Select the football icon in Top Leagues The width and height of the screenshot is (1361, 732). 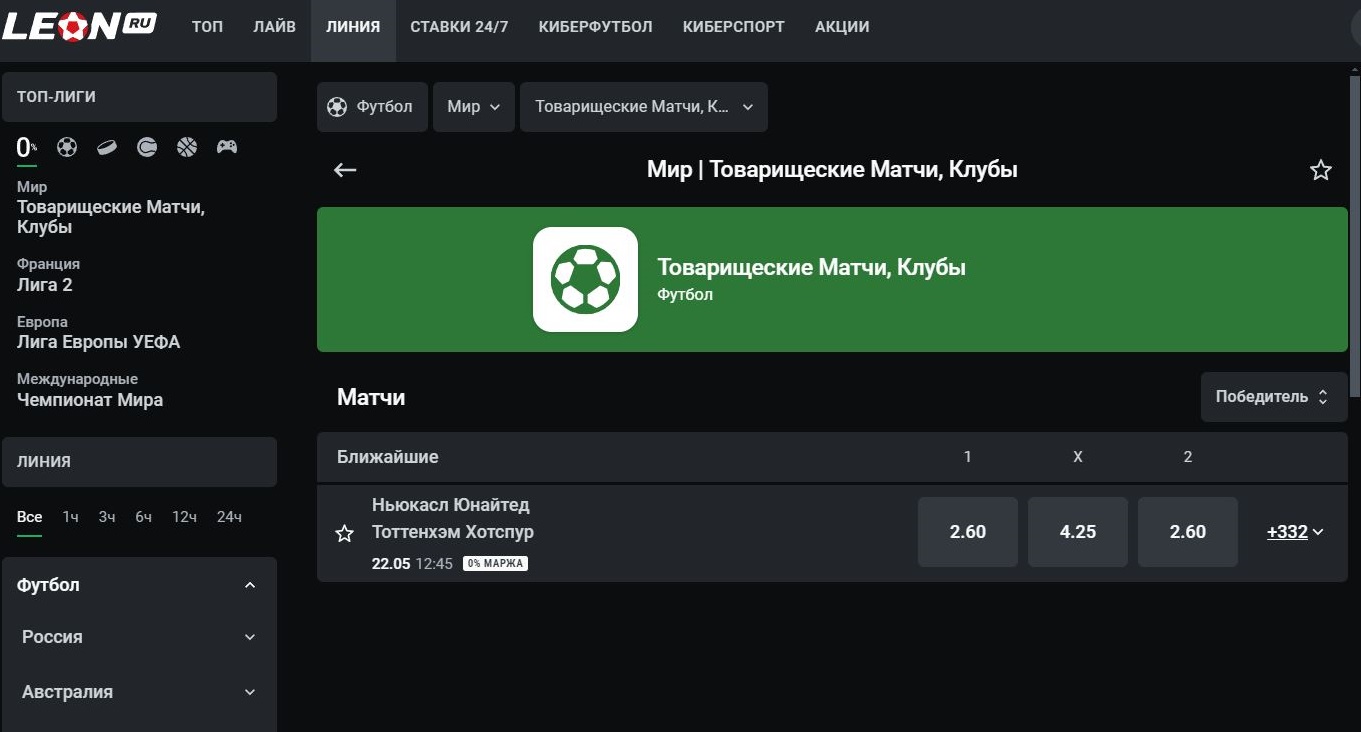click(67, 147)
